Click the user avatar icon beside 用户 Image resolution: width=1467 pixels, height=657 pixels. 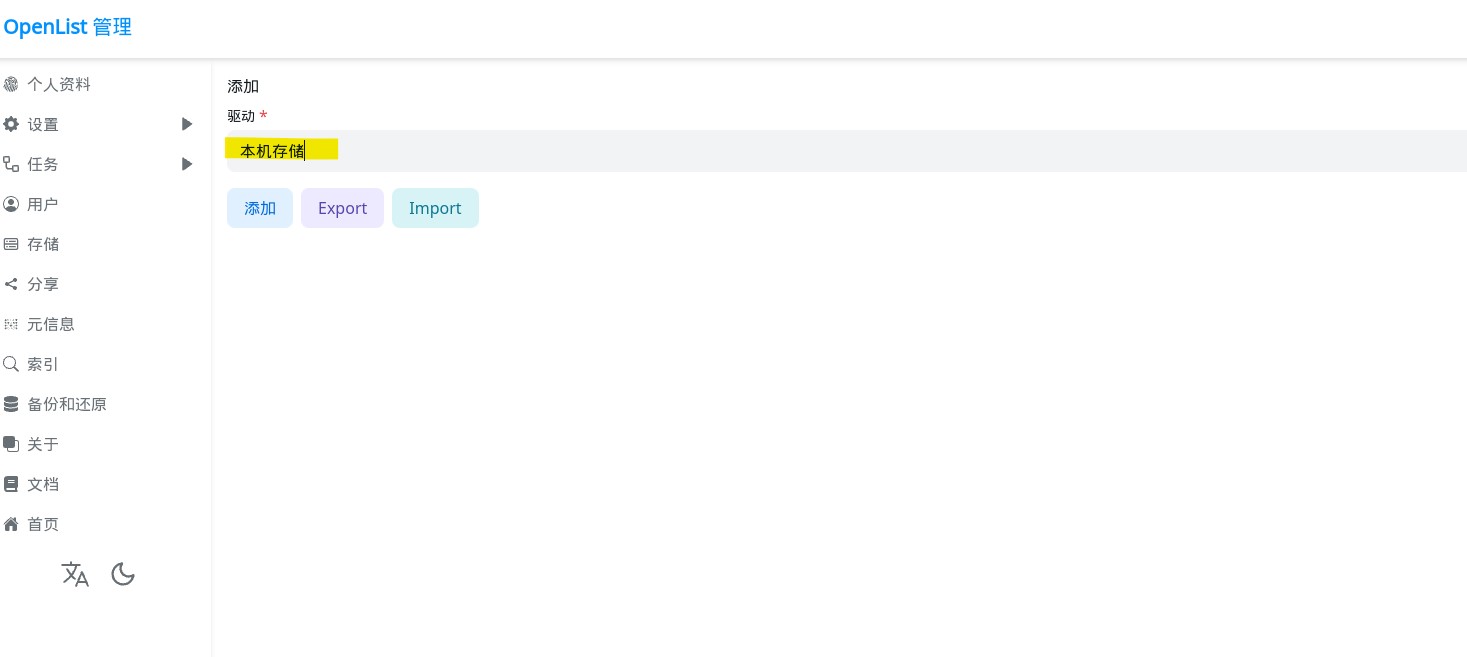tap(11, 204)
